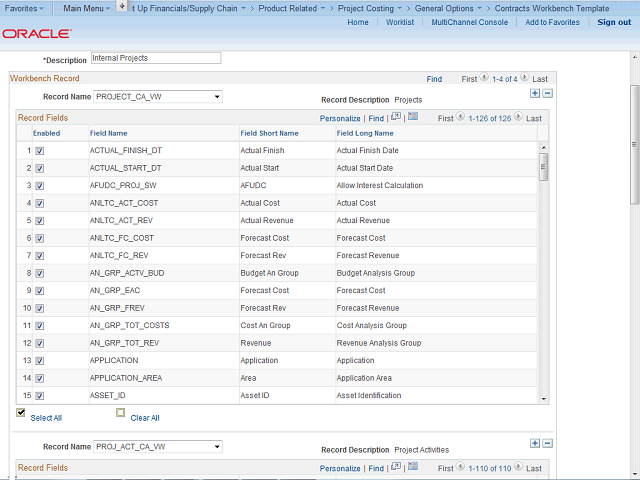The width and height of the screenshot is (640, 480).
Task: Go to previous rows in 1-126 Record Fields grid
Action: tap(460, 117)
